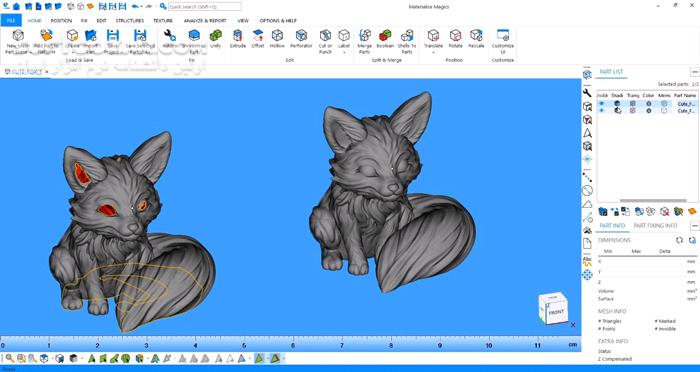
Task: Launch the Perforator tool
Action: click(301, 39)
